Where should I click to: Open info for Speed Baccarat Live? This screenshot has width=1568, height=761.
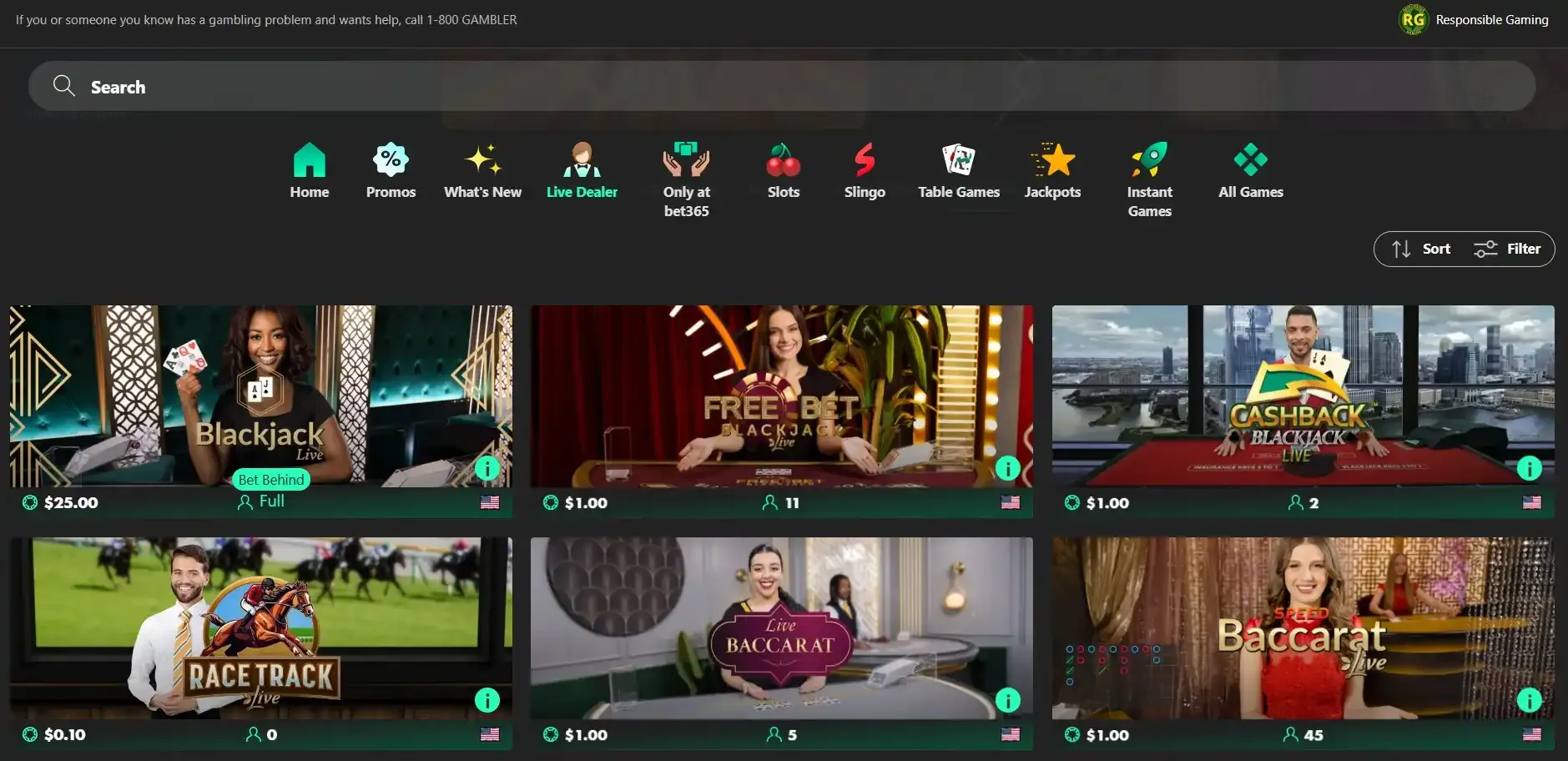coord(1528,700)
